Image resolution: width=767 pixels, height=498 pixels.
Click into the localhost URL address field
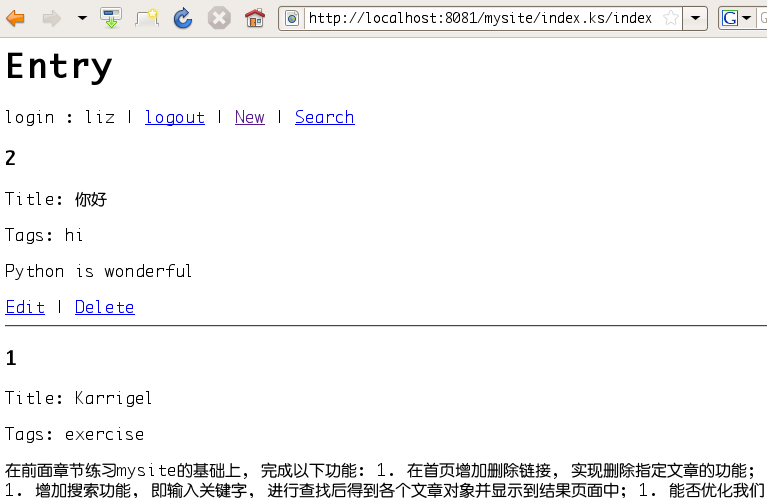tap(480, 18)
